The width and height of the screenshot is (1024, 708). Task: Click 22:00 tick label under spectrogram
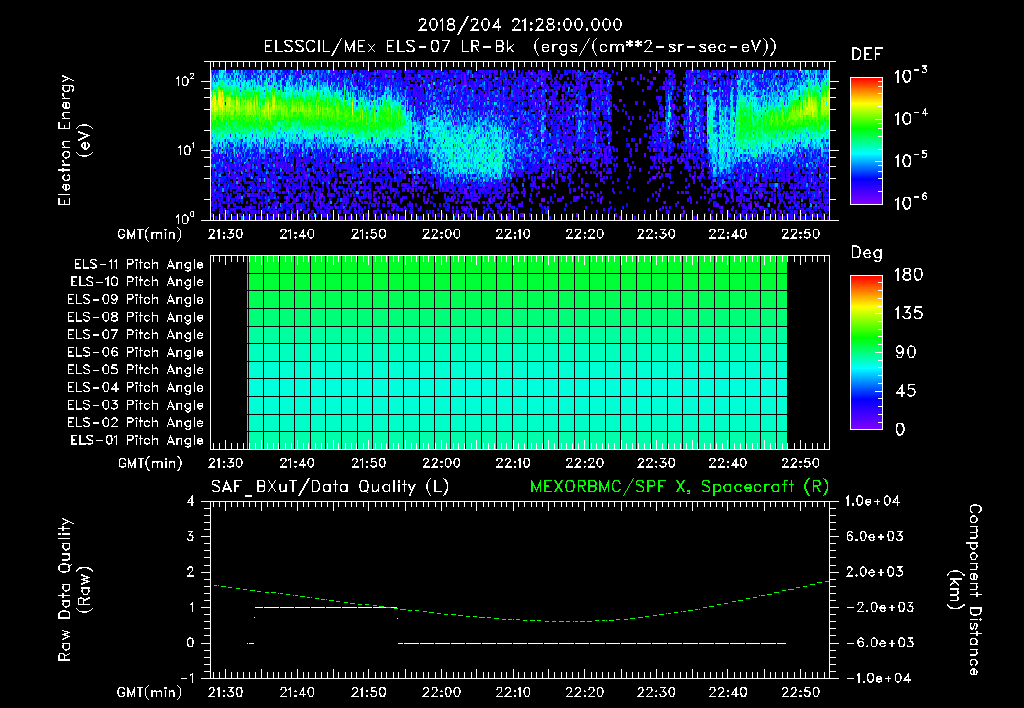(441, 234)
